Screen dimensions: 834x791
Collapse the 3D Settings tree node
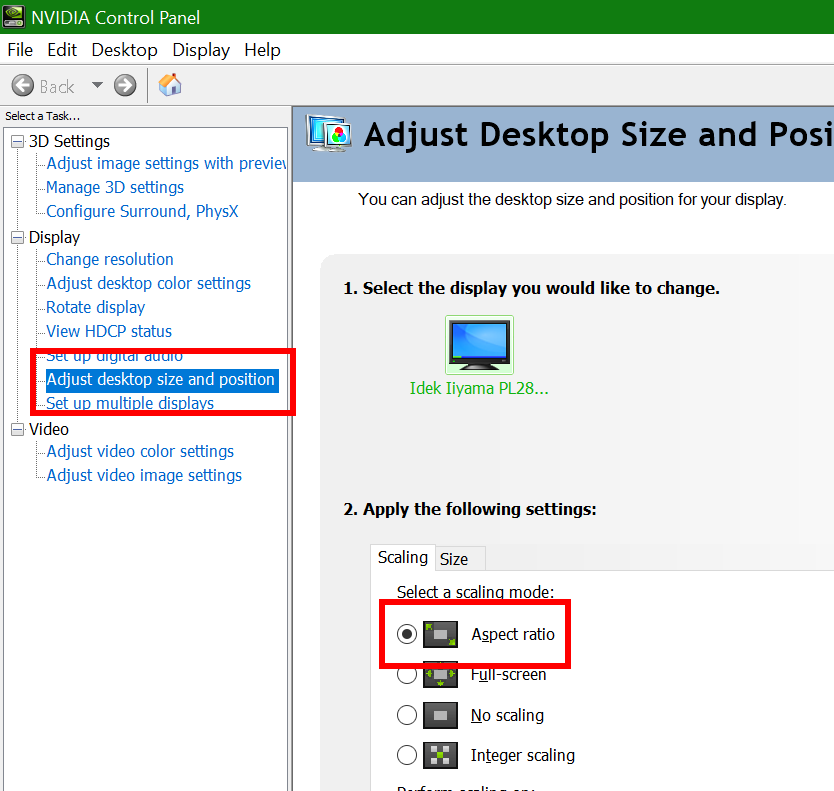tap(18, 141)
